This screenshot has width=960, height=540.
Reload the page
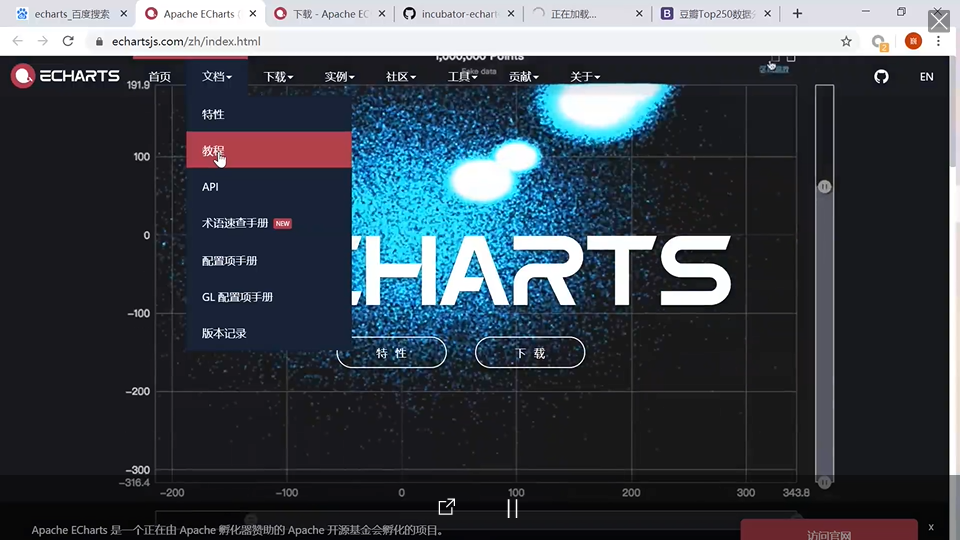[x=68, y=41]
